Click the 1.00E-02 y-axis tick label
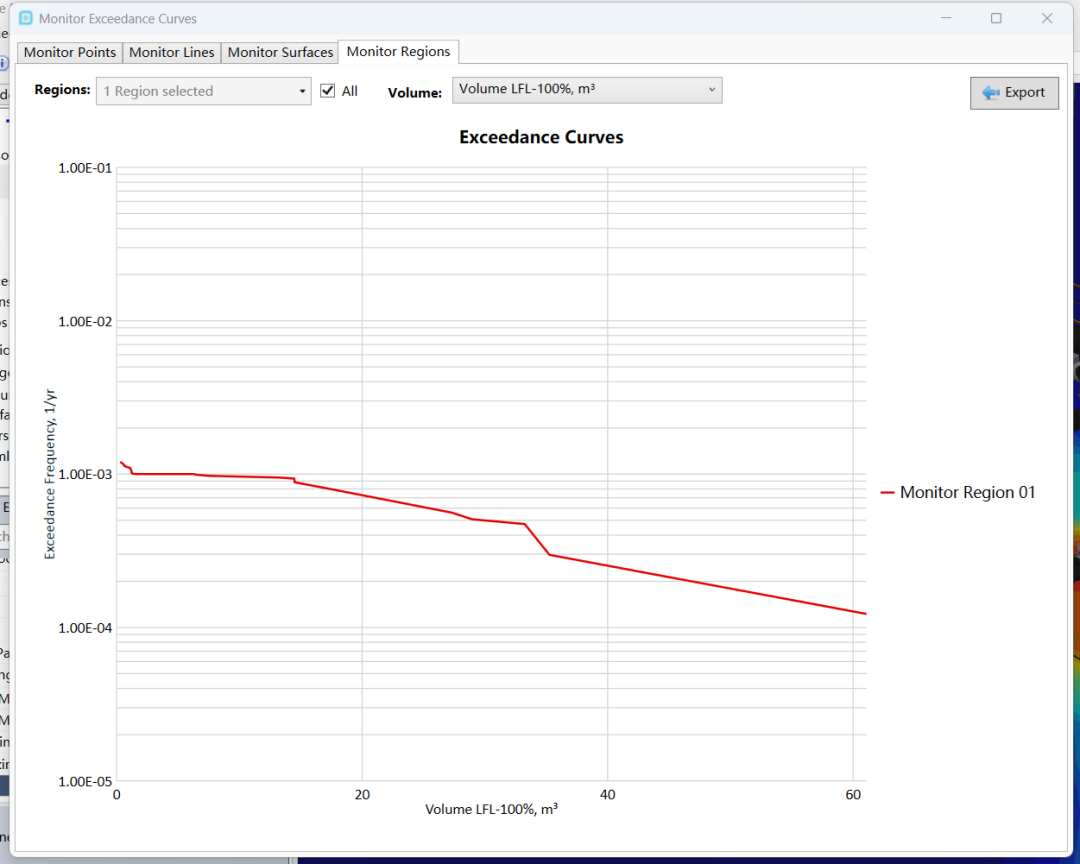The height and width of the screenshot is (864, 1080). (85, 322)
